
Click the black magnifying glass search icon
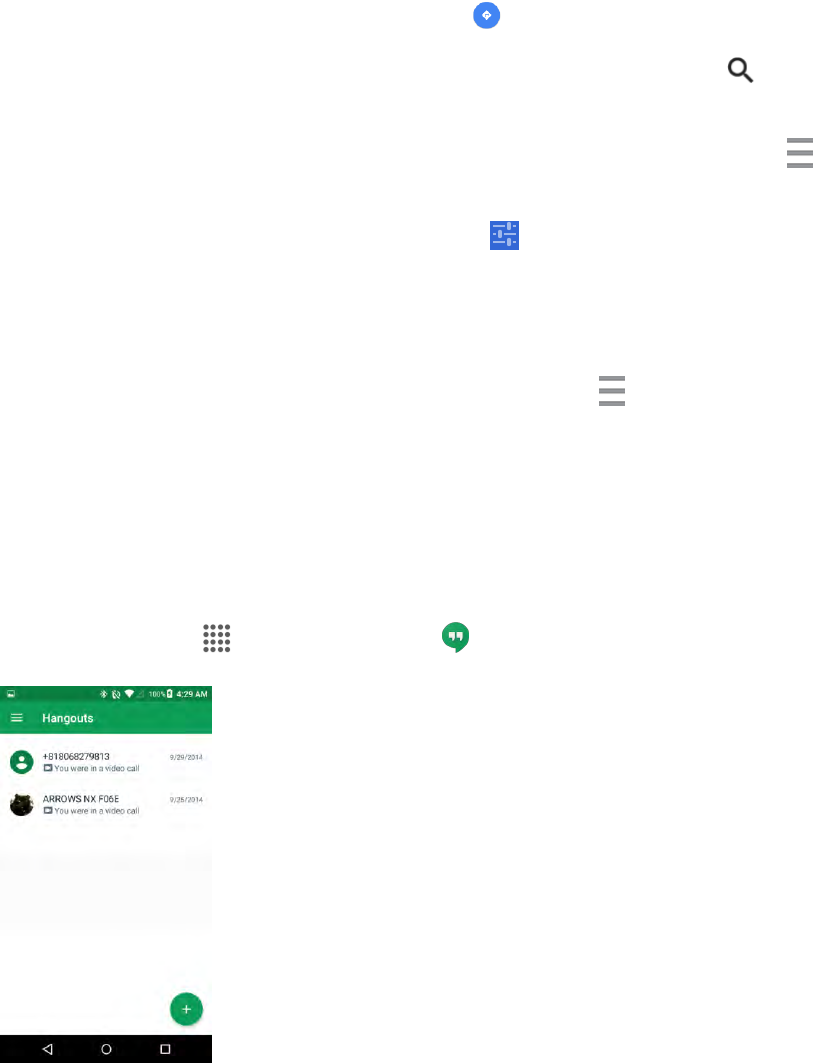(740, 70)
